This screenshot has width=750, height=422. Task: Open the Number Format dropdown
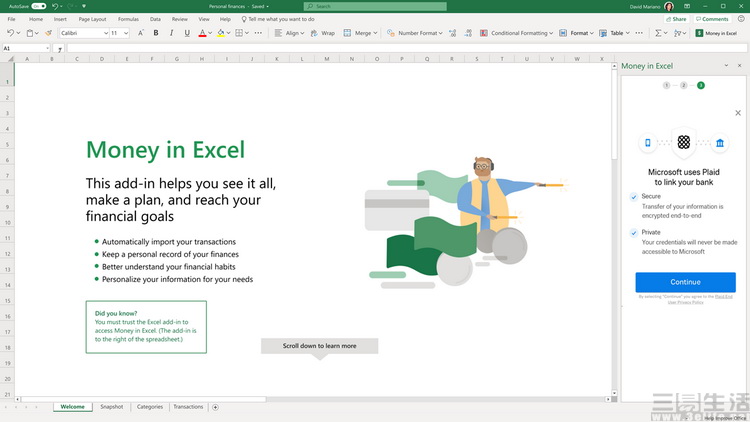[415, 33]
